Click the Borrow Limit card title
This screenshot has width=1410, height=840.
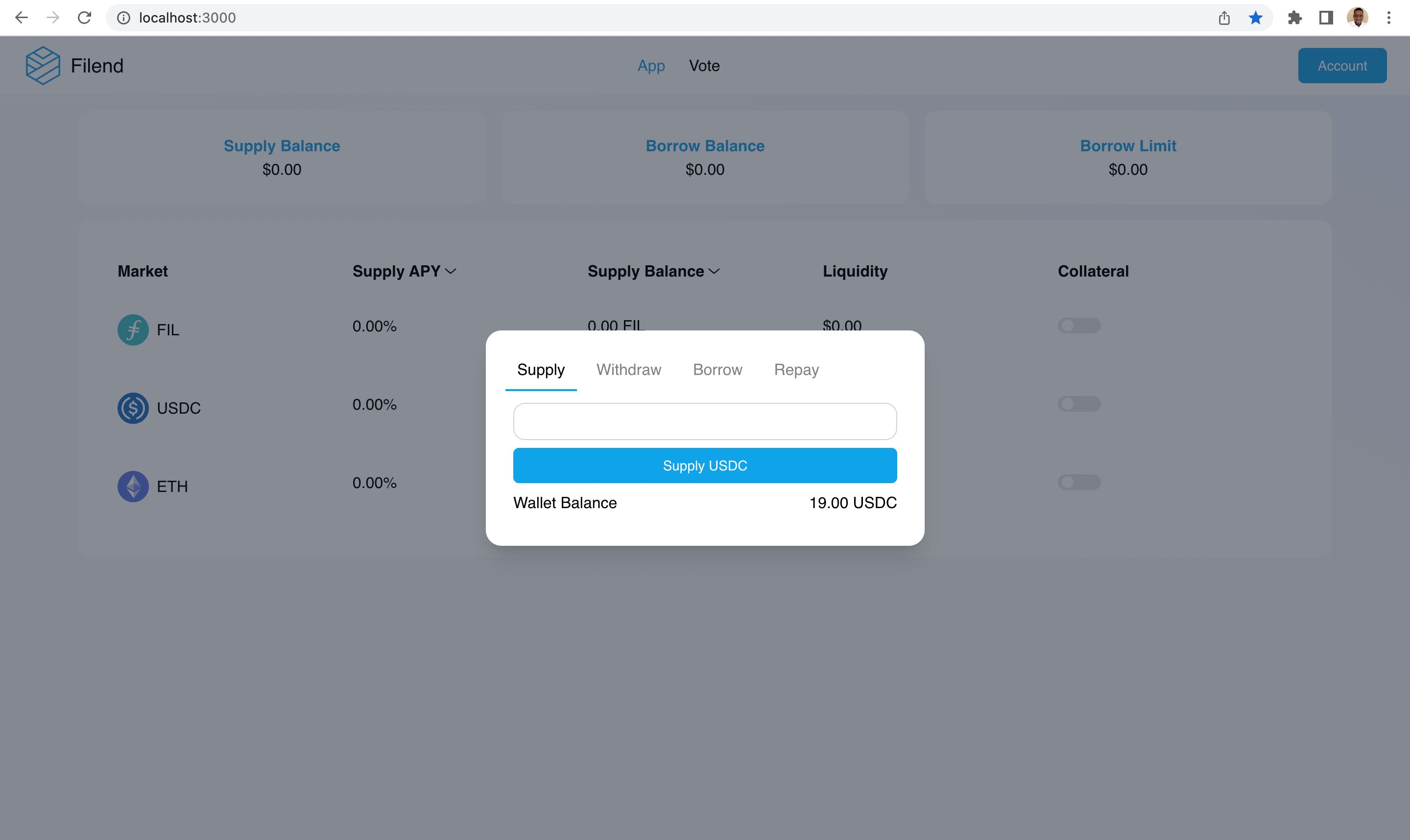[x=1128, y=145]
